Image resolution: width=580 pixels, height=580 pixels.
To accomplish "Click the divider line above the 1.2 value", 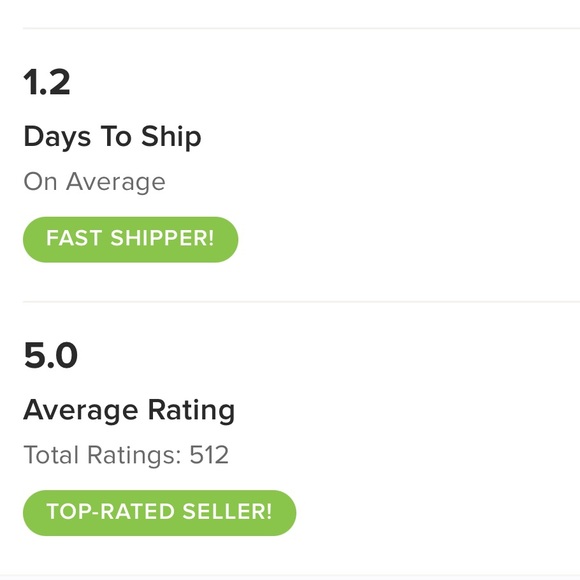I will (x=301, y=28).
